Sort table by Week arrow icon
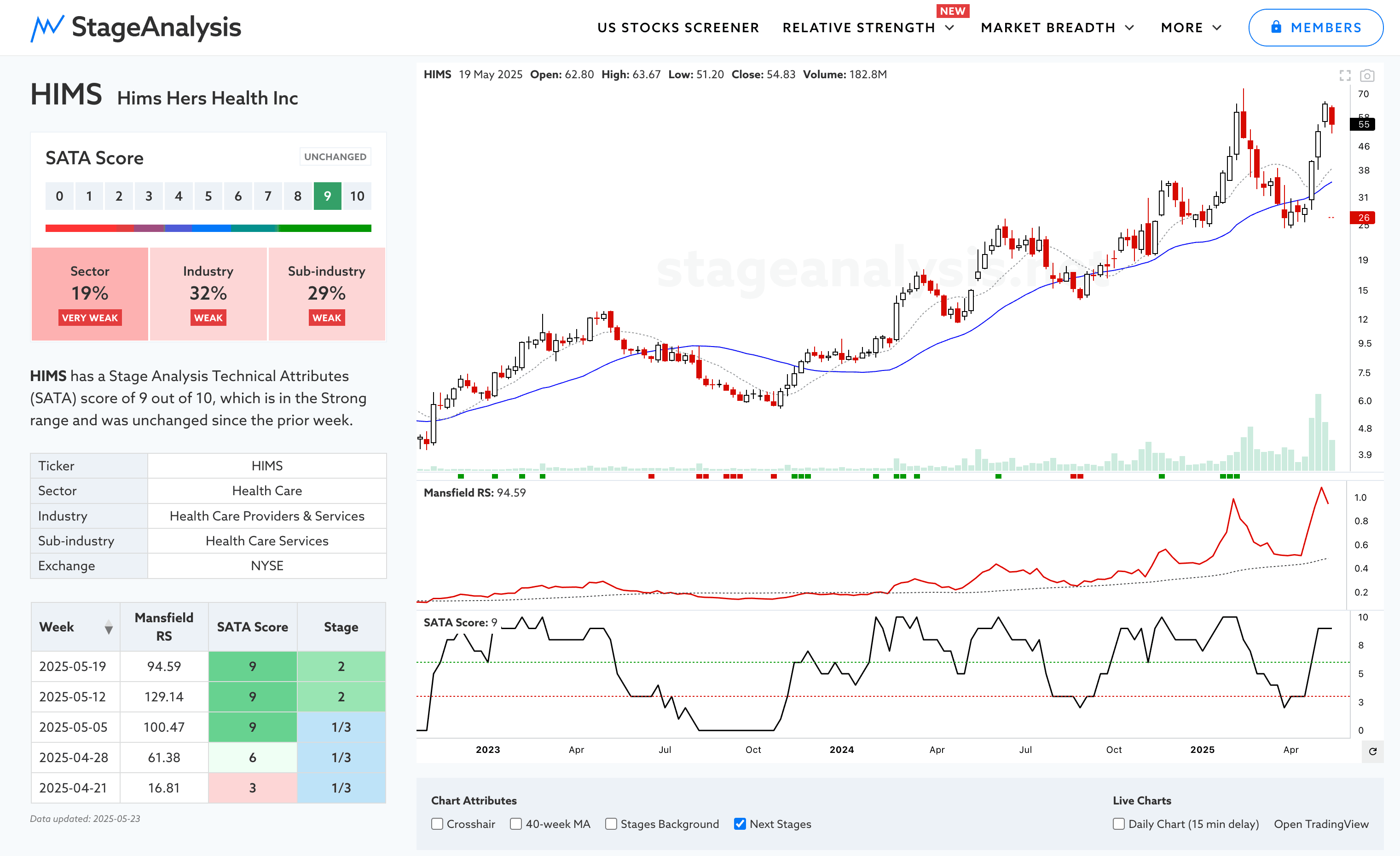The width and height of the screenshot is (1400, 856). coord(109,627)
